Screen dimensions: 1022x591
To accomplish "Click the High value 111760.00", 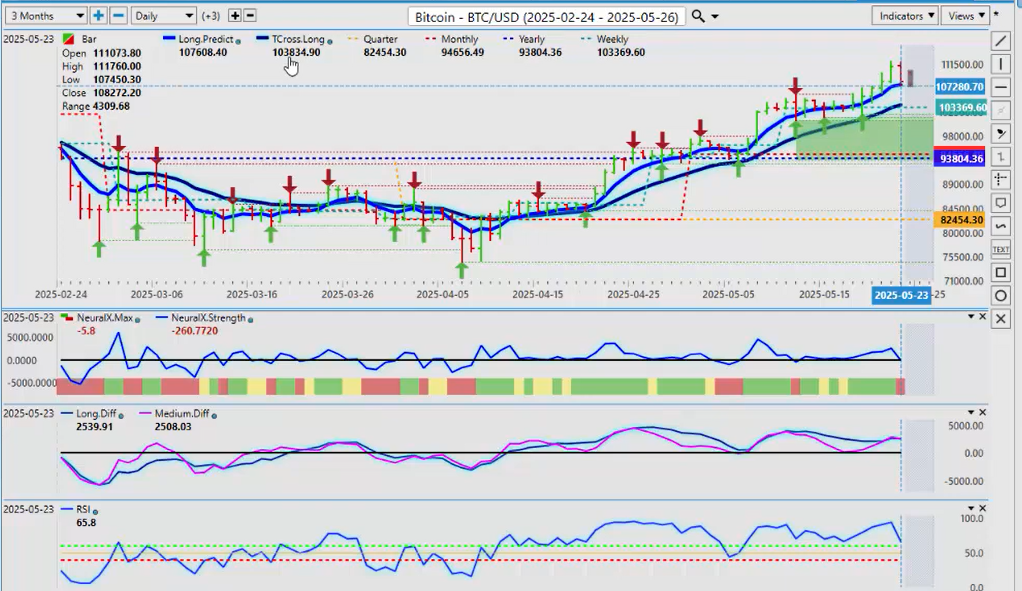I will [116, 66].
